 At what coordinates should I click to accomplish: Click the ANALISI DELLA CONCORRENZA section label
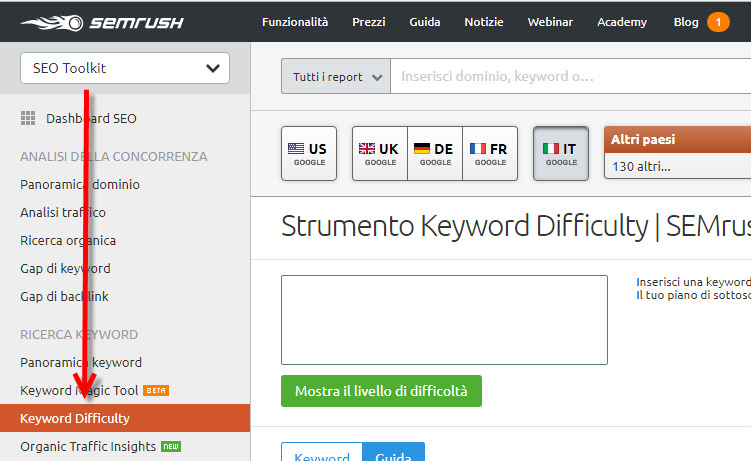[x=114, y=157]
